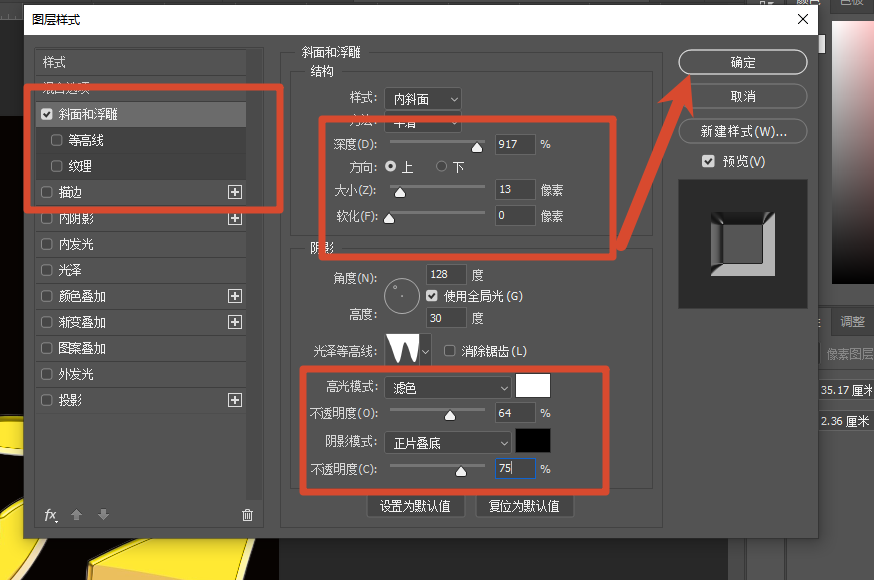Open the 样式 内斜面 dropdown

click(x=423, y=99)
